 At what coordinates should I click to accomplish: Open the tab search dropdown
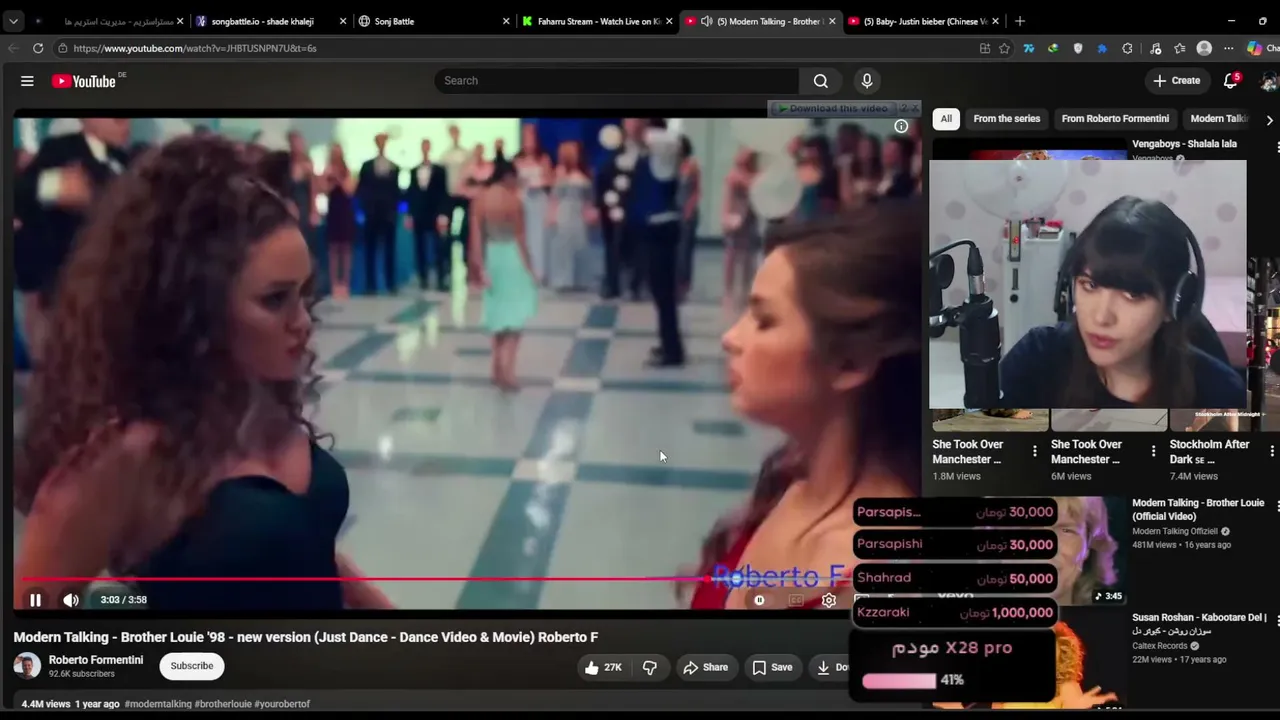13,21
